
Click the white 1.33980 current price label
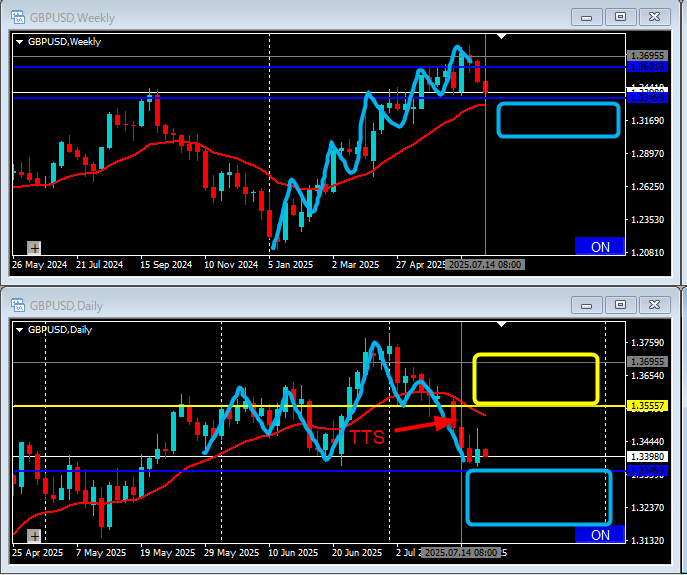(x=647, y=457)
